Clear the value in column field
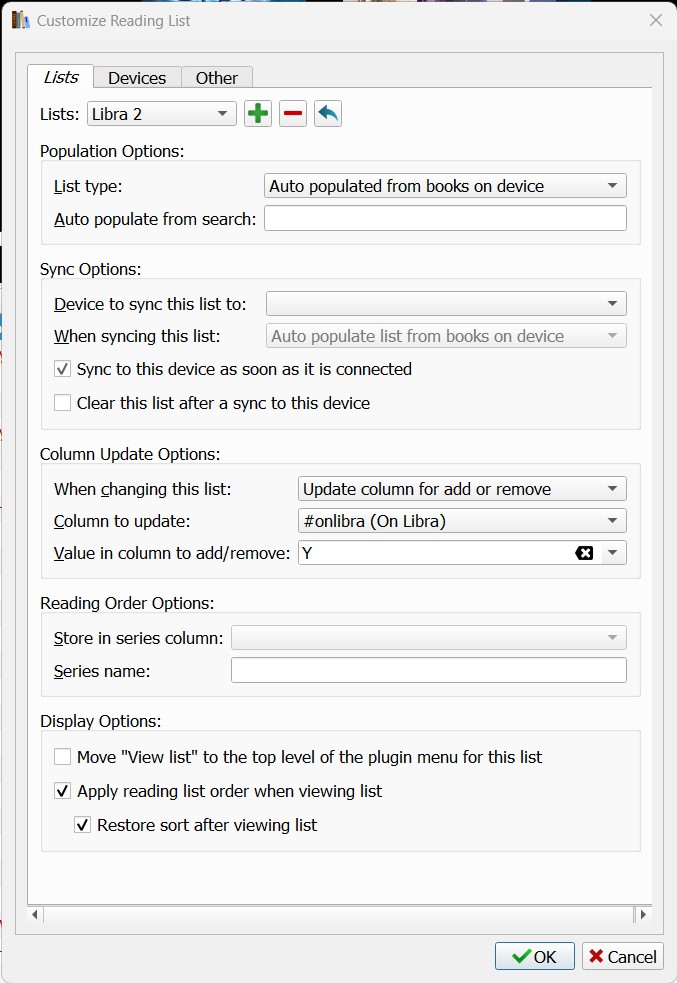The width and height of the screenshot is (677, 983). coord(584,553)
